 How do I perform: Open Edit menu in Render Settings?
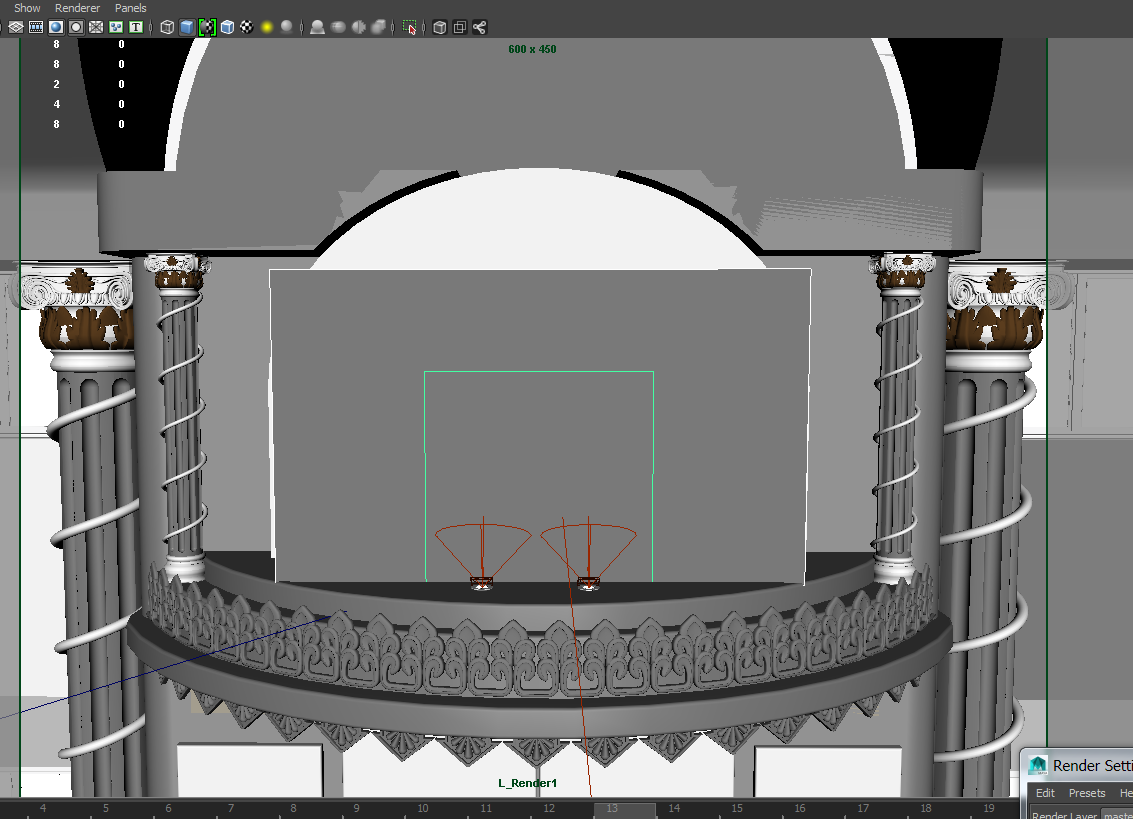tap(1045, 793)
